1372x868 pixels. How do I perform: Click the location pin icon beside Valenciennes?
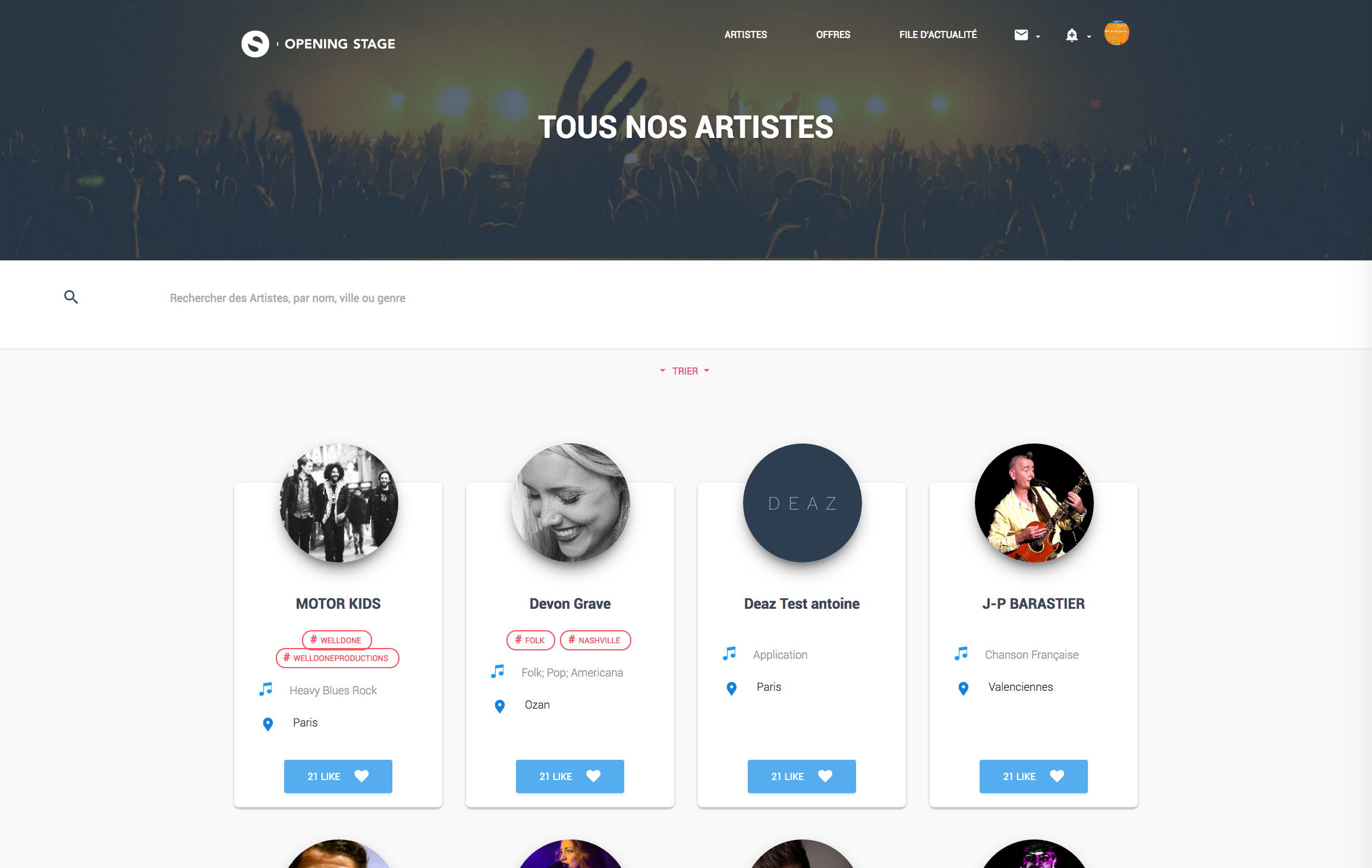pos(964,688)
